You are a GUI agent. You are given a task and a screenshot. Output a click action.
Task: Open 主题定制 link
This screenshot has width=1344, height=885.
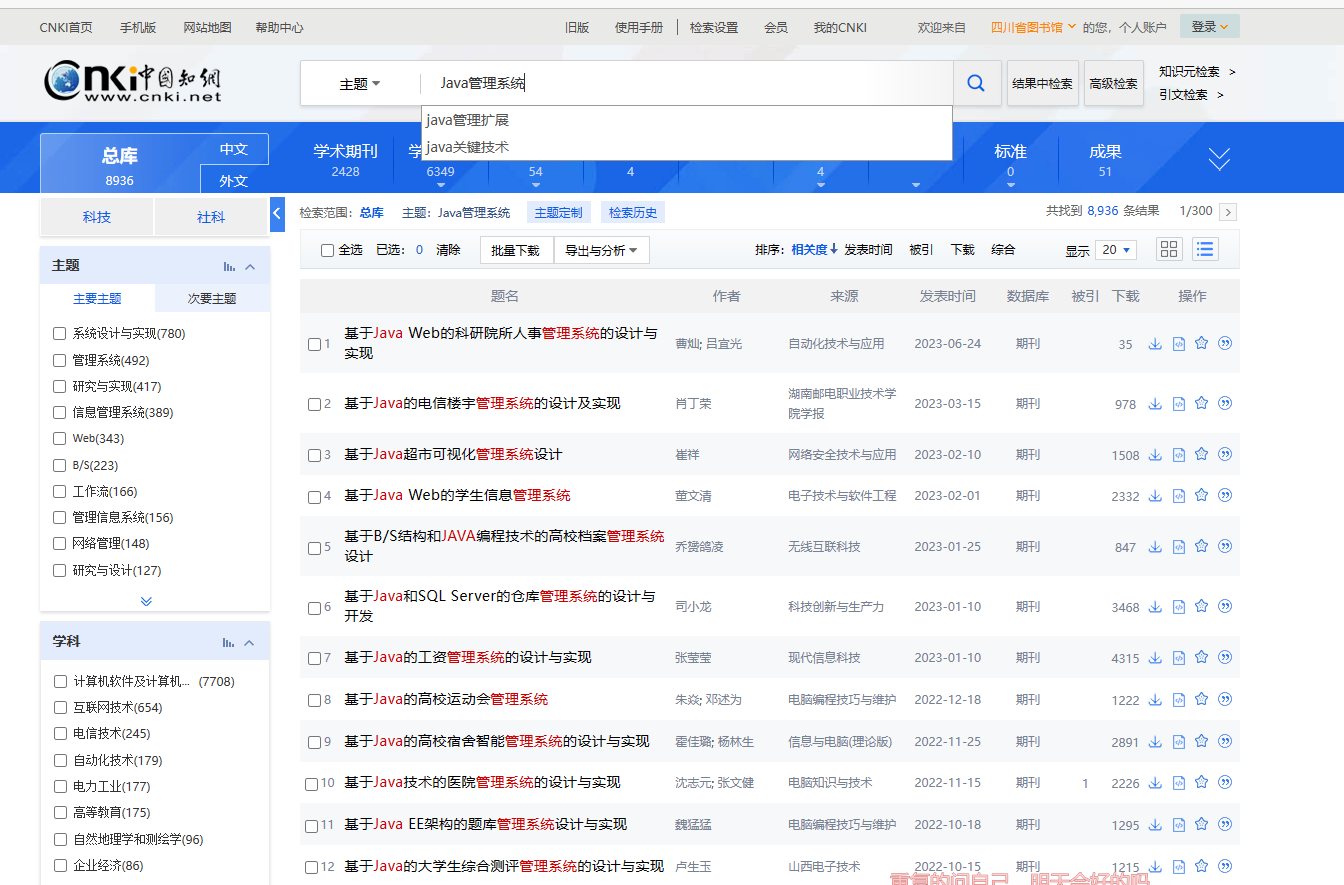tap(559, 212)
